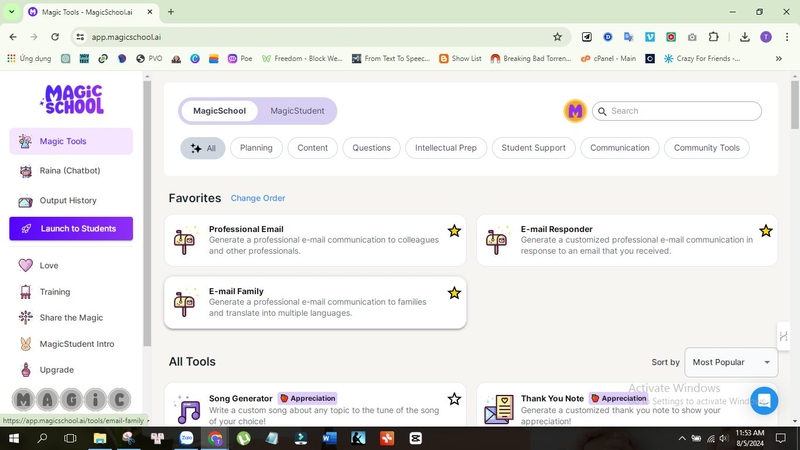Select the Planning filter chip
The image size is (800, 450).
click(256, 148)
